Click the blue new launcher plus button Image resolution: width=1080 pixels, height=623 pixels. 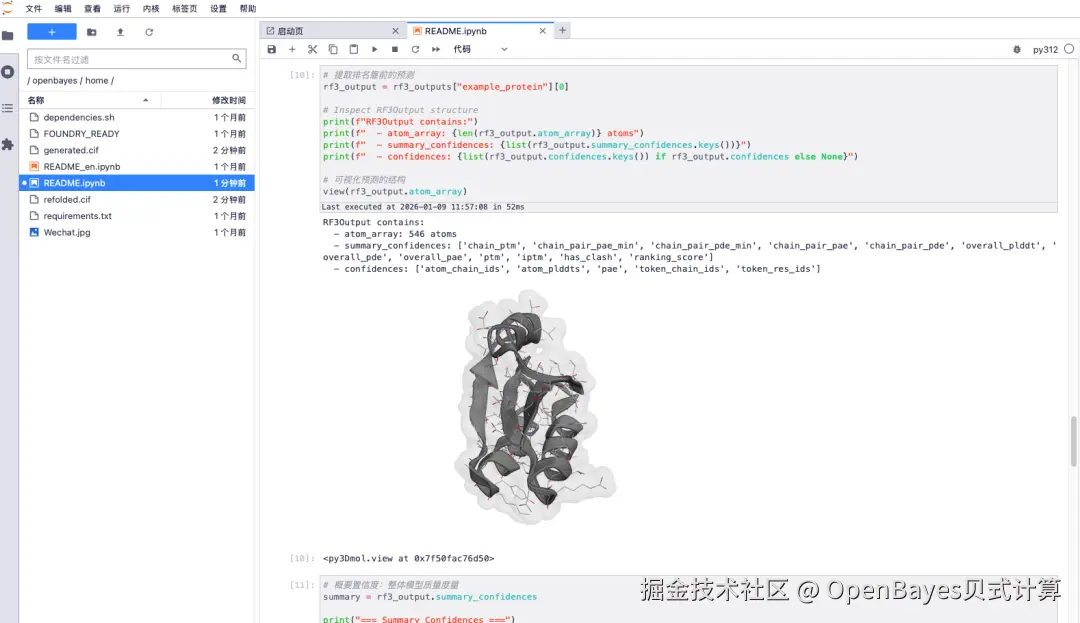tap(52, 32)
